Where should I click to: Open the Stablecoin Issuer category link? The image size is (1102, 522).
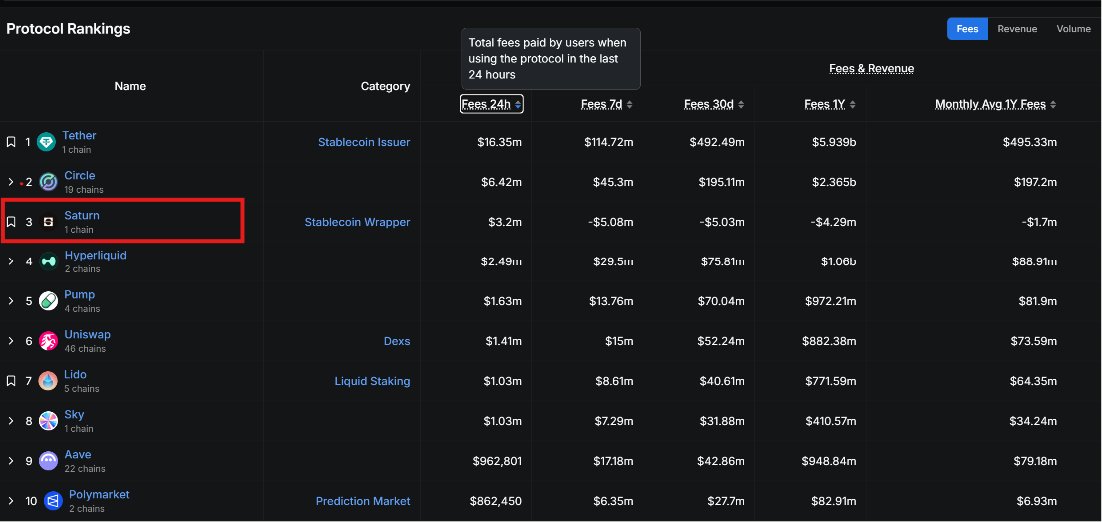pos(364,142)
